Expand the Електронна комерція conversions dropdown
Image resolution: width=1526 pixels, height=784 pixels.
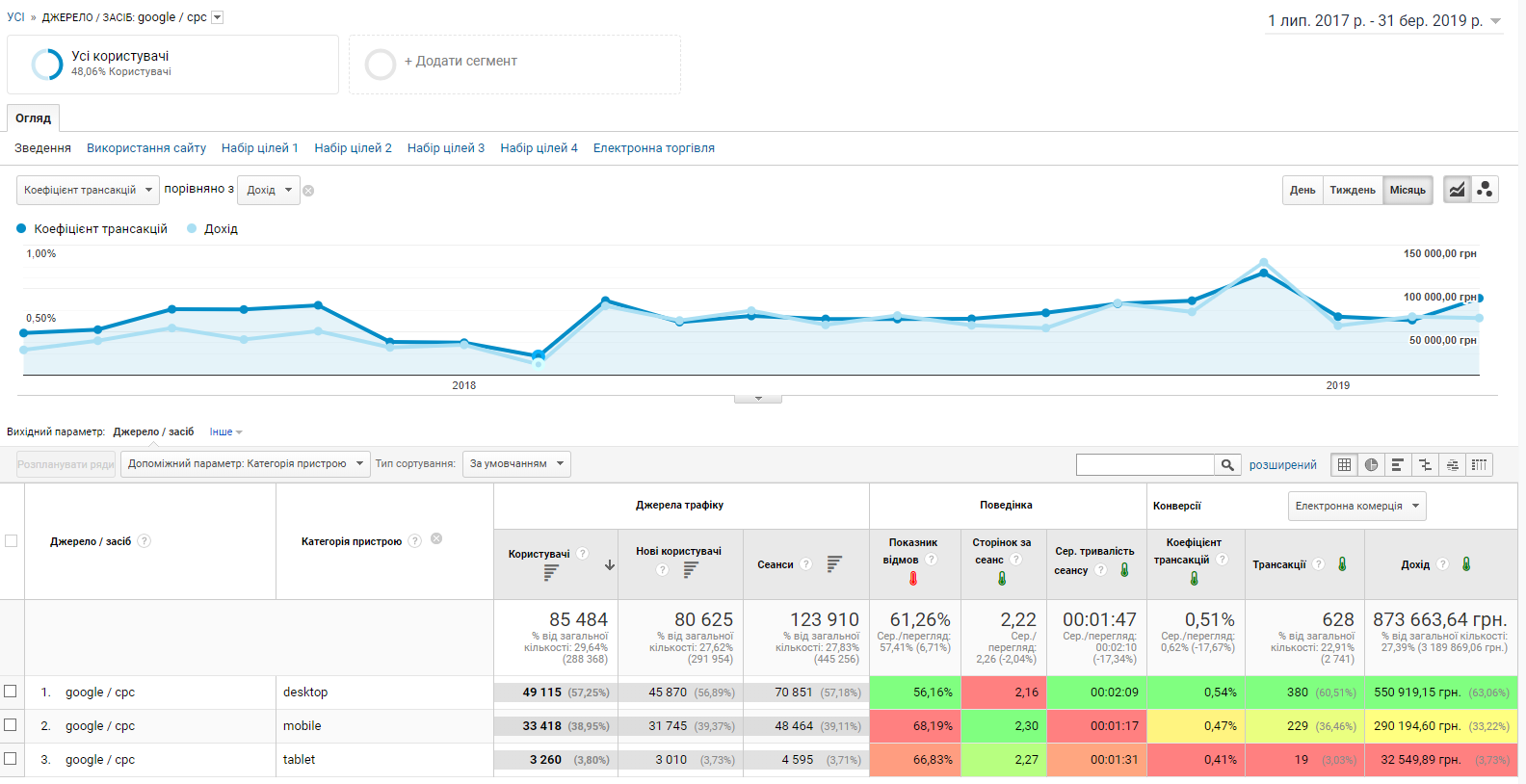click(x=1356, y=506)
